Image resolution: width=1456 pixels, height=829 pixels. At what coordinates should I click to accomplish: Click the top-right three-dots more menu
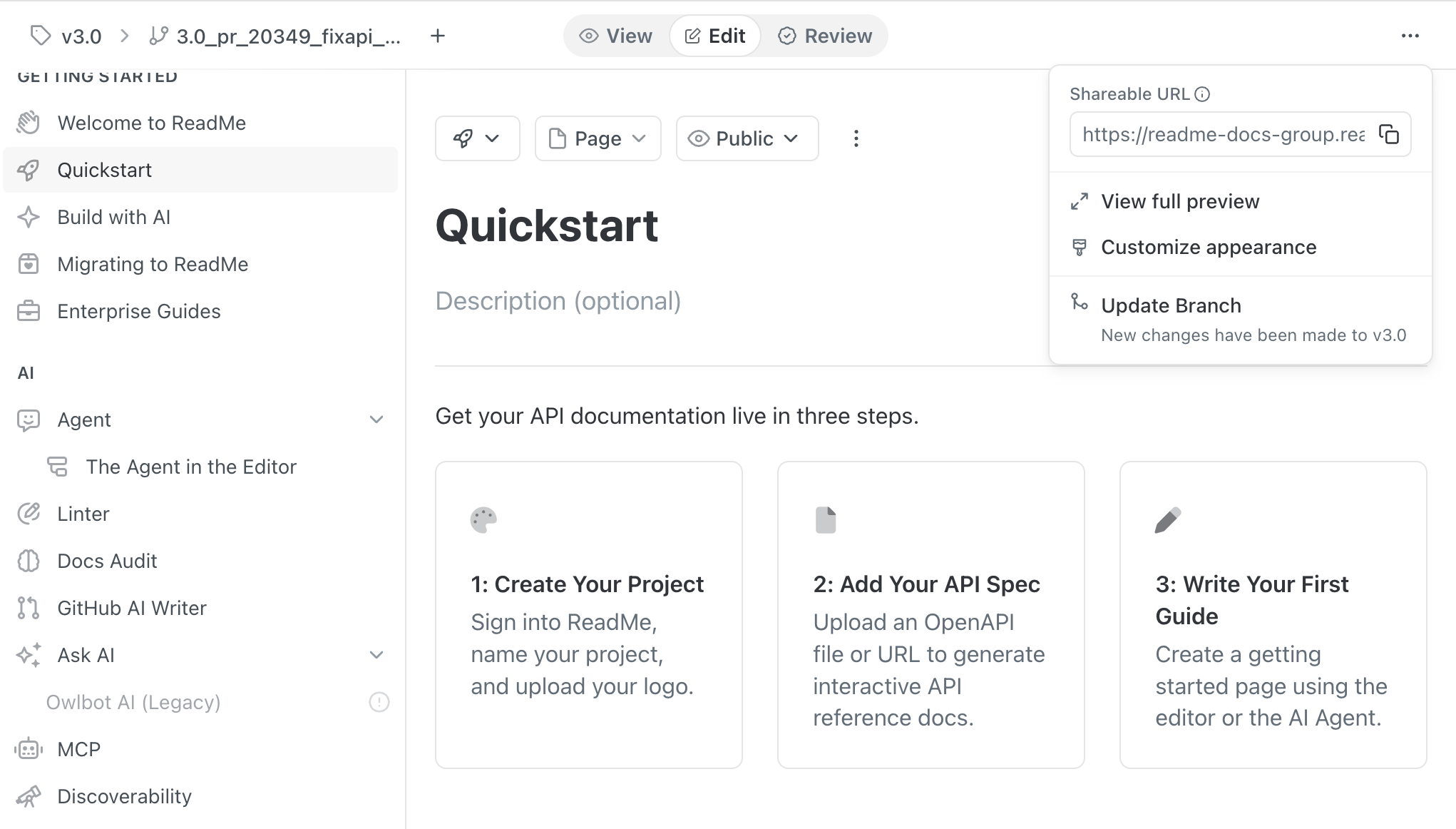pyautogui.click(x=1410, y=36)
